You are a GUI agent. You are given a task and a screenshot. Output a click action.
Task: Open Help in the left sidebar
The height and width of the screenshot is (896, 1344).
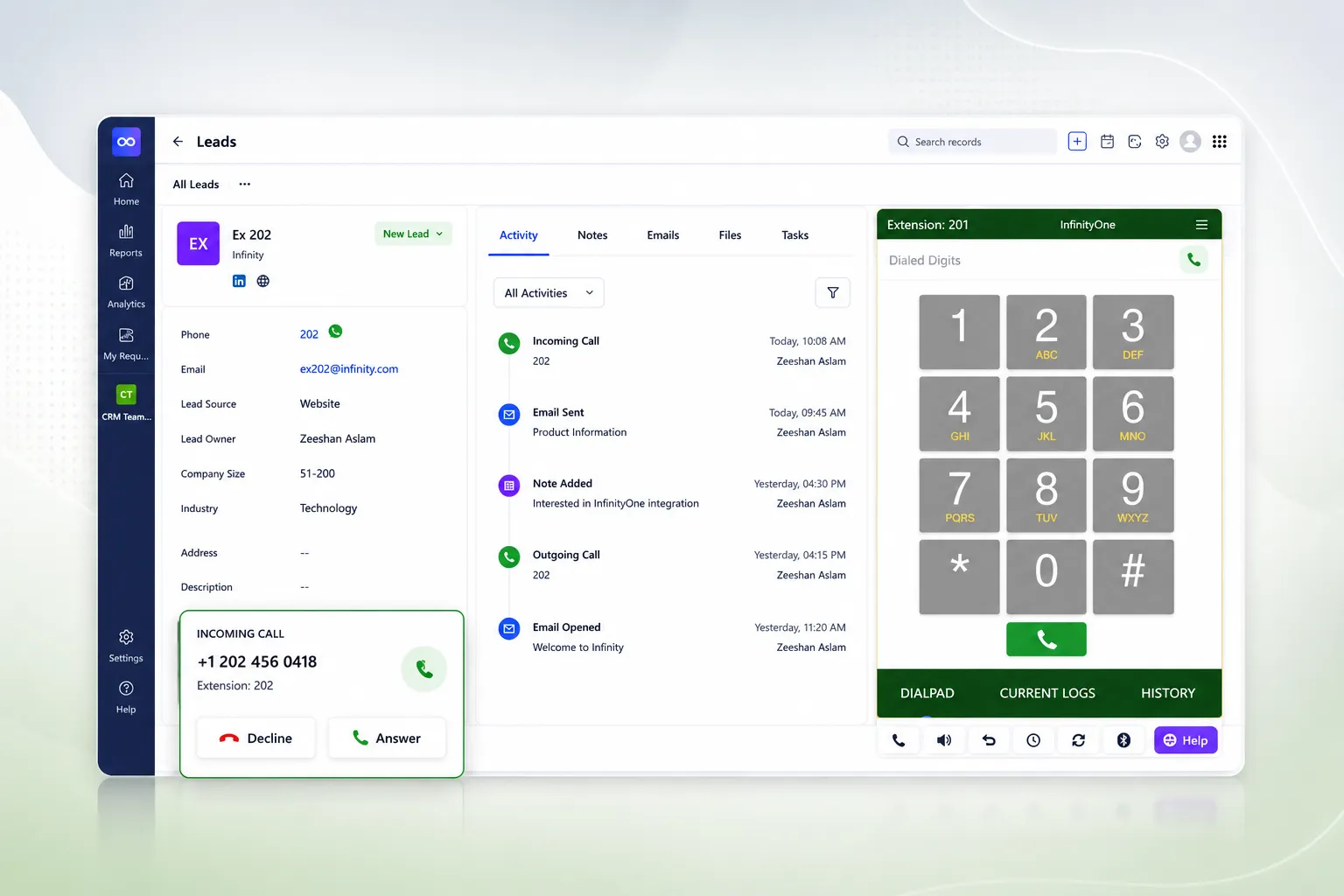[x=126, y=697]
